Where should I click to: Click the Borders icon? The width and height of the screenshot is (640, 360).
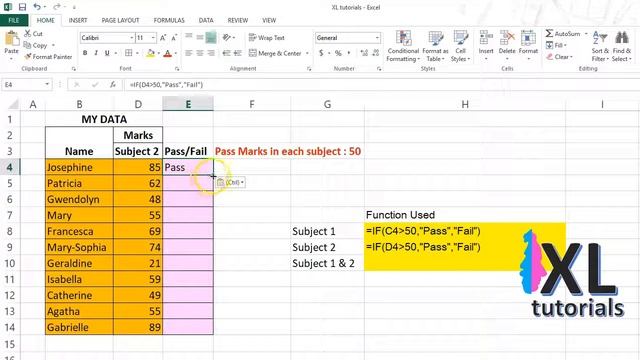tap(129, 53)
